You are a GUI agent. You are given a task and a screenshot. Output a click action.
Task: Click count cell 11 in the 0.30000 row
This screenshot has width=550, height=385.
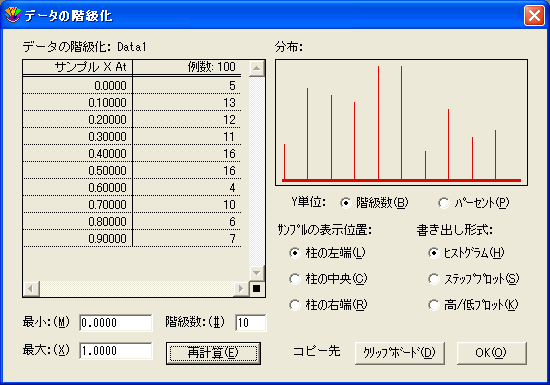click(187, 136)
